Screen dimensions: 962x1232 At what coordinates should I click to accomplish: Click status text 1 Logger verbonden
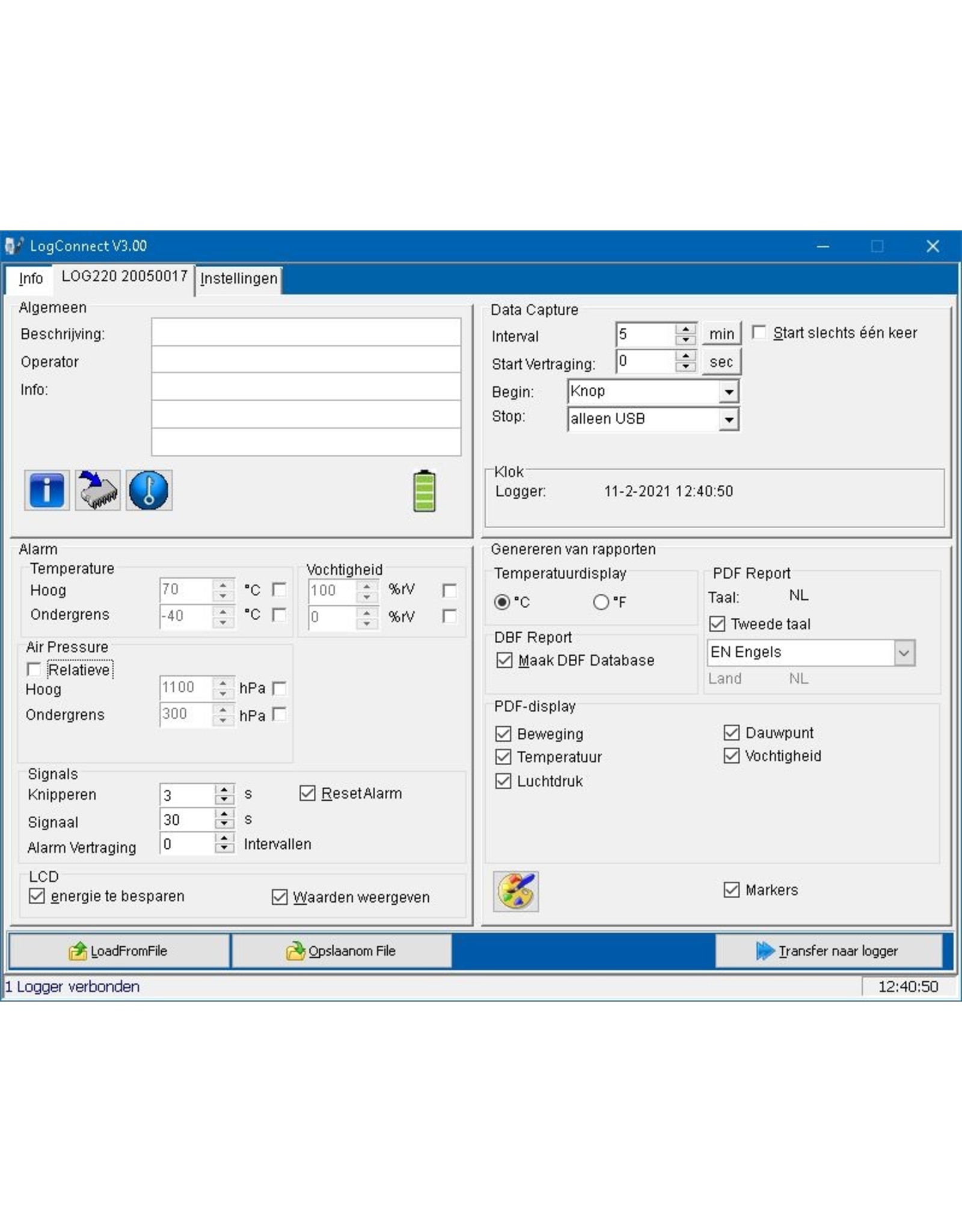click(72, 987)
